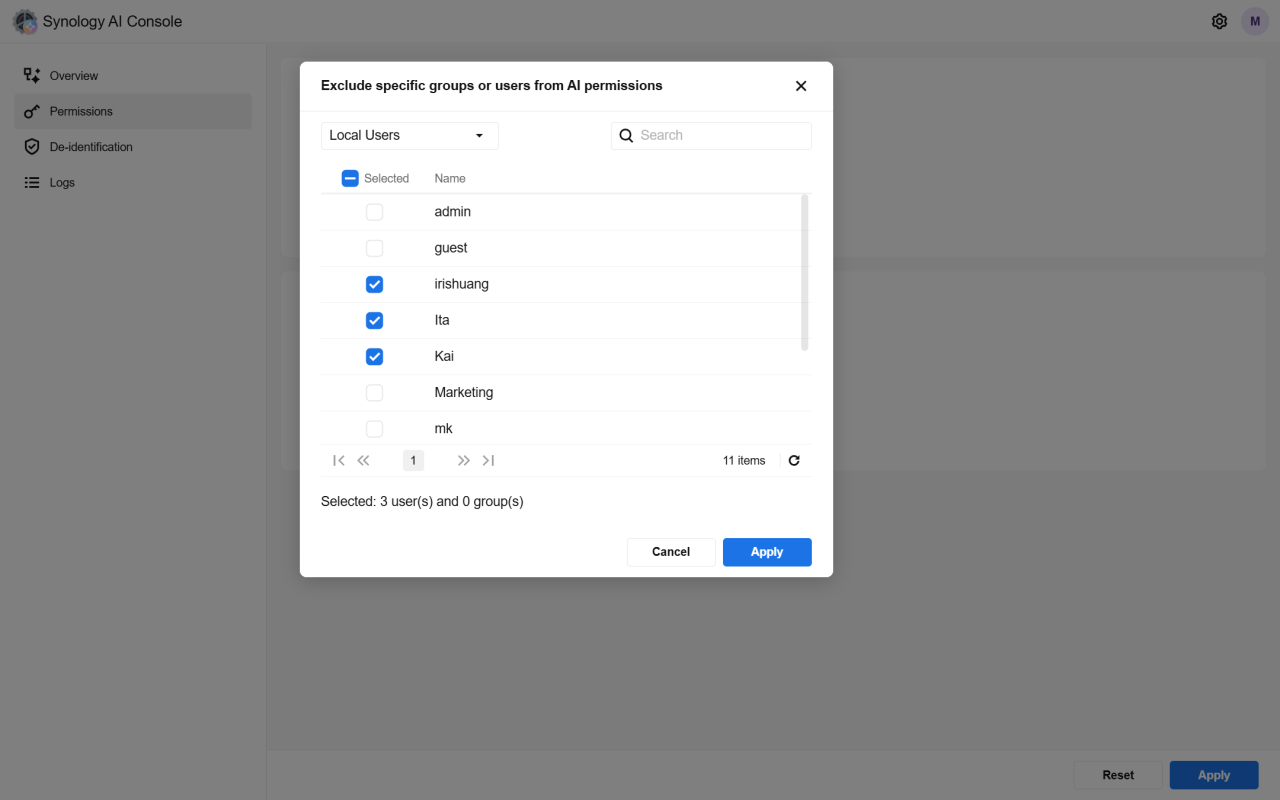Tick the Marketing checkbox
This screenshot has height=800, width=1280.
(x=374, y=392)
